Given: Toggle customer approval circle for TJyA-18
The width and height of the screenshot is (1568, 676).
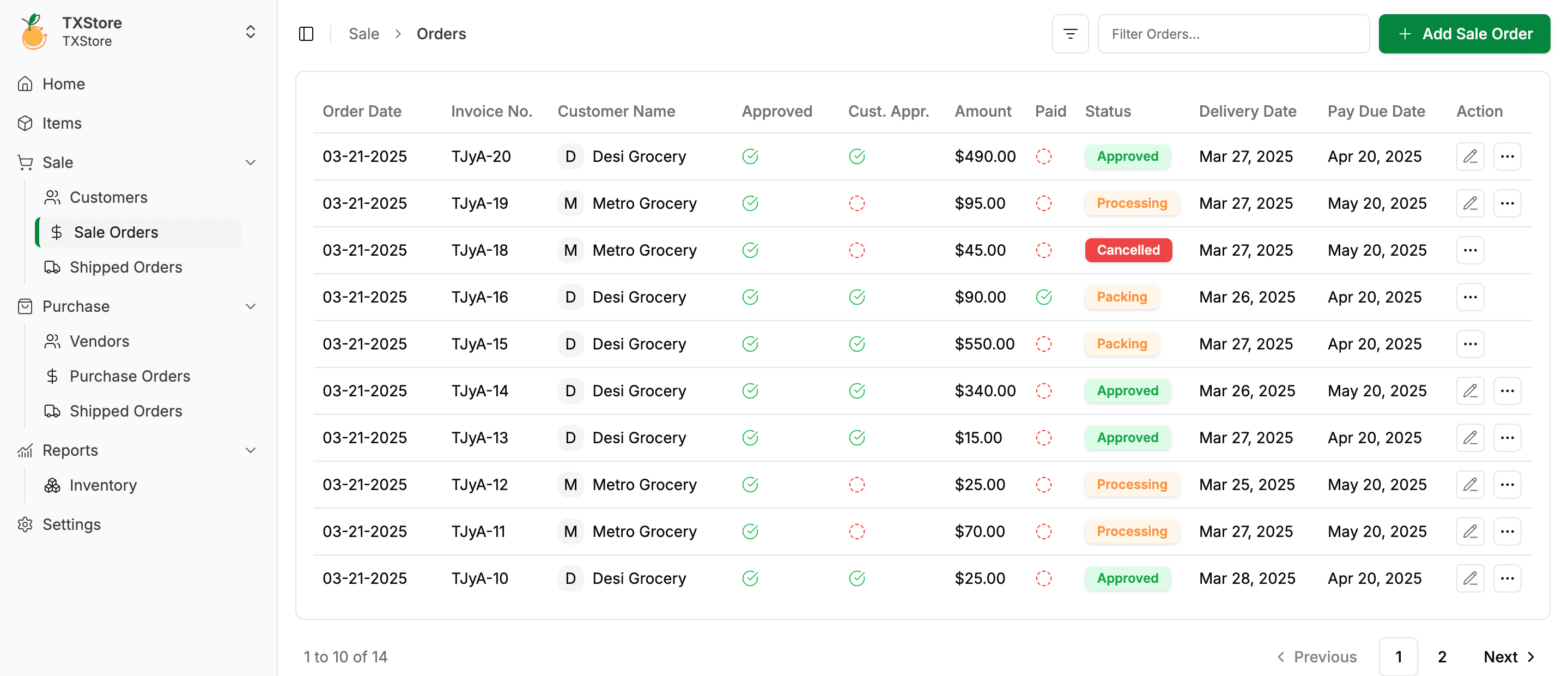Looking at the screenshot, I should [x=856, y=250].
